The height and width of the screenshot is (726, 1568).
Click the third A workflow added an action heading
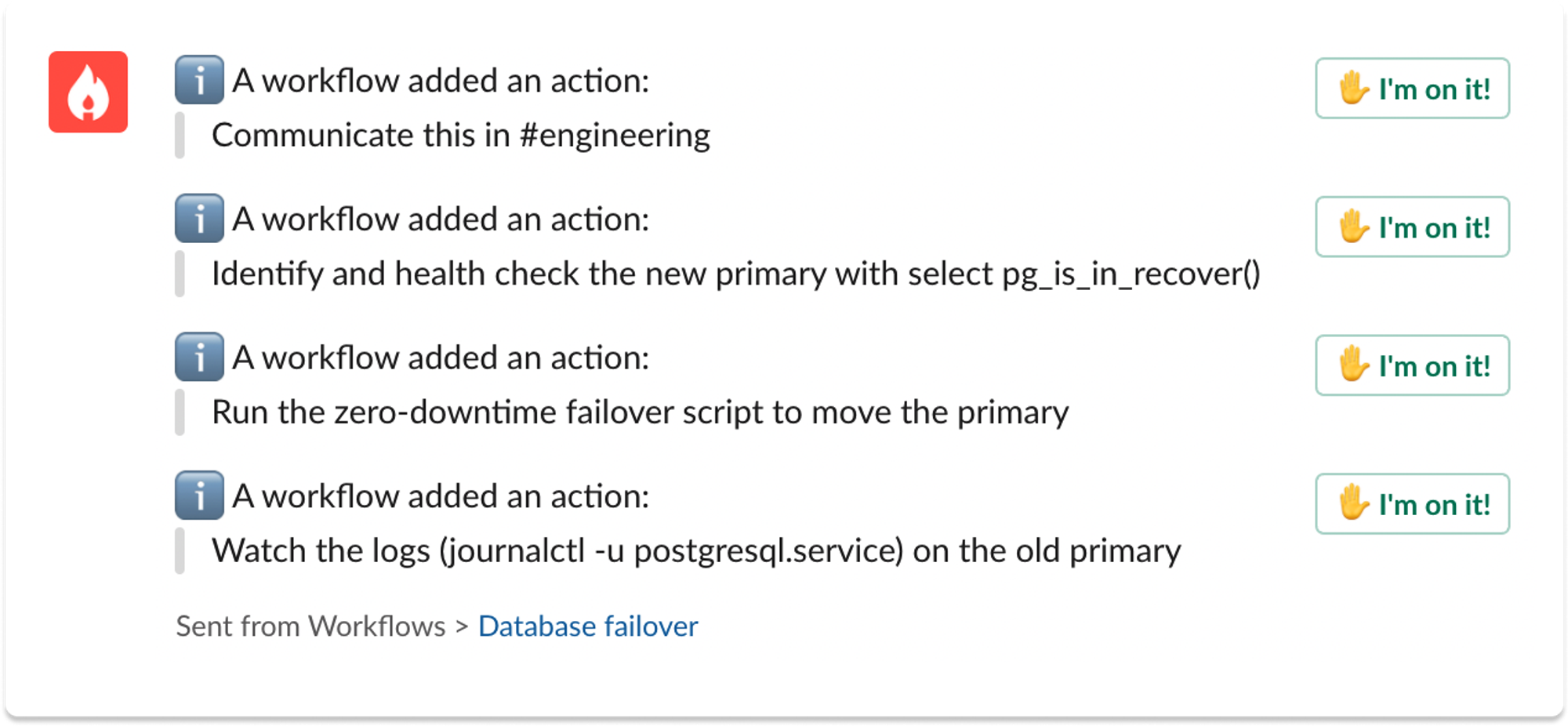coord(441,358)
